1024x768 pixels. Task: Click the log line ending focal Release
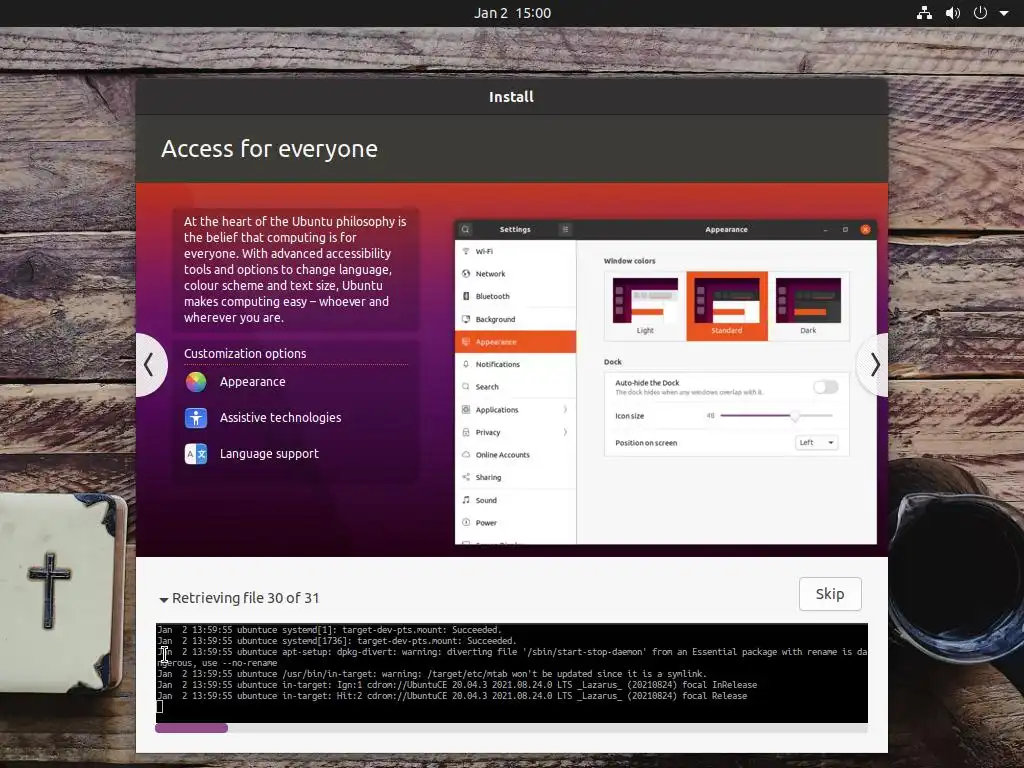(452, 696)
